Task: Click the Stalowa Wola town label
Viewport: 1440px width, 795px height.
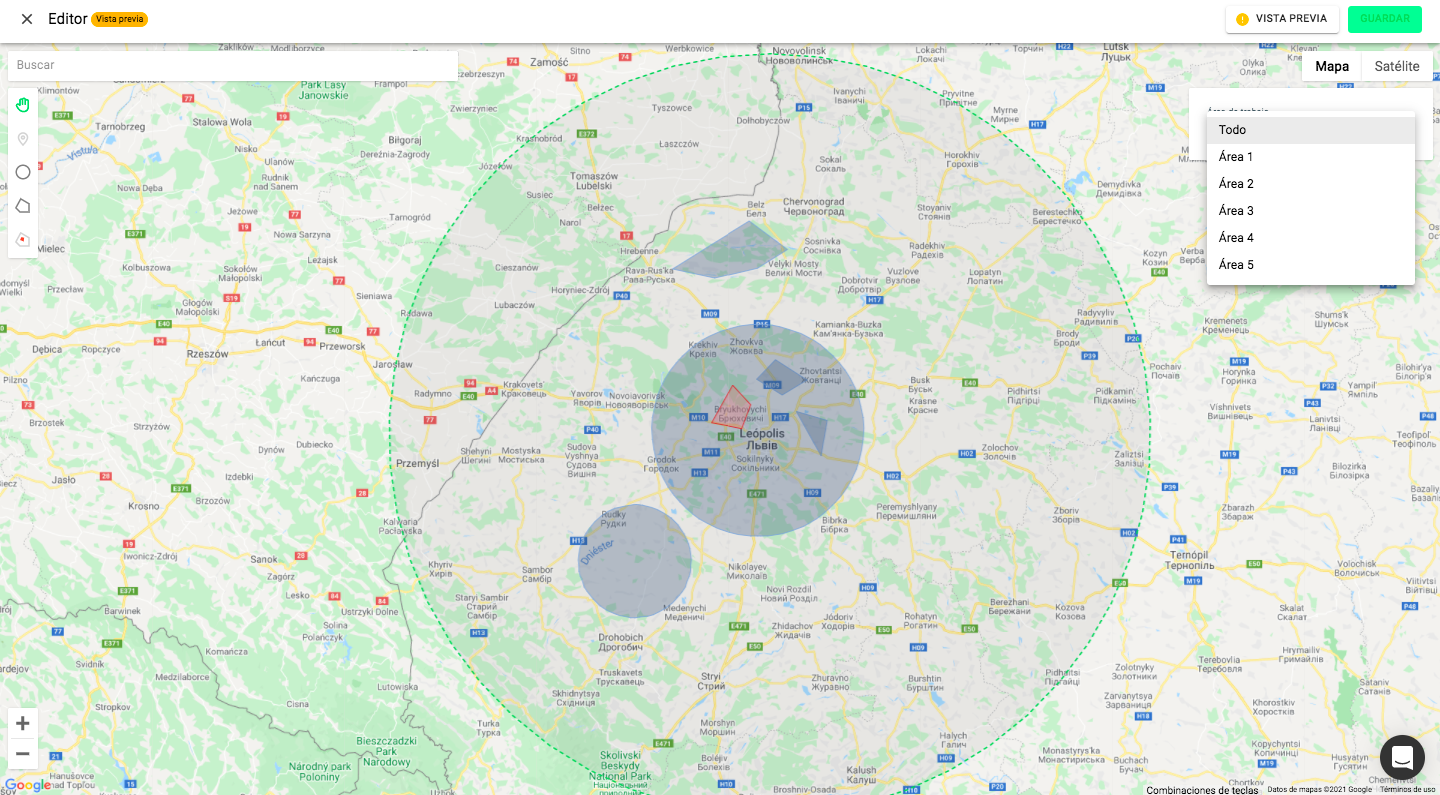Action: 222,123
